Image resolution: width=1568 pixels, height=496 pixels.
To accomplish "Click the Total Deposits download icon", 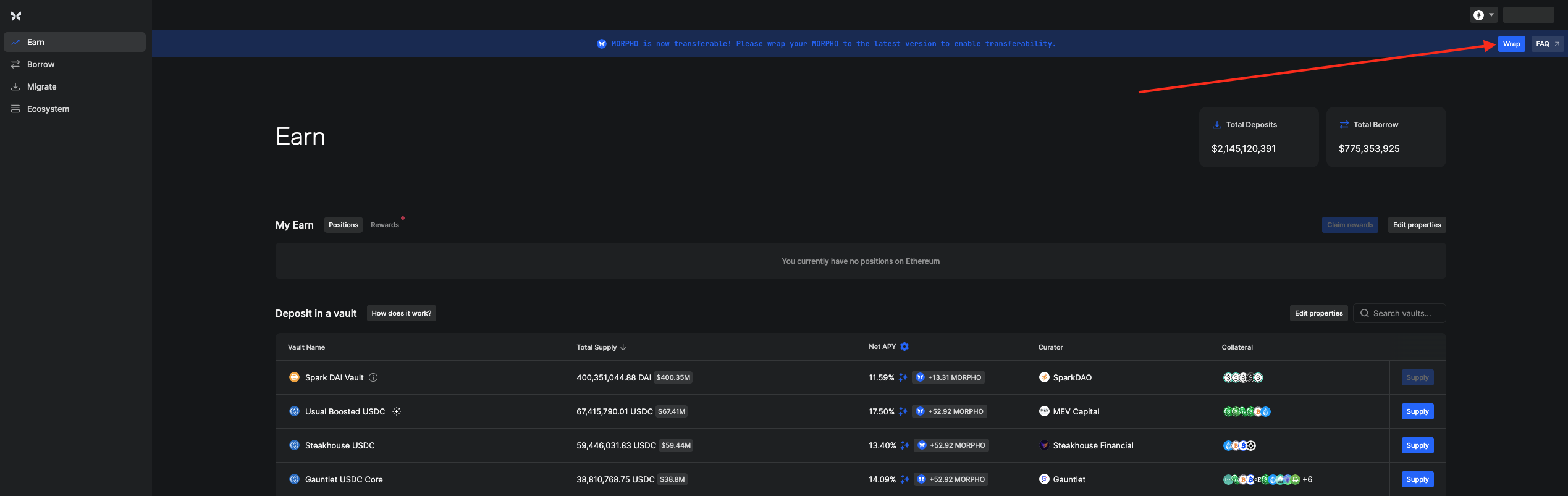I will point(1216,125).
